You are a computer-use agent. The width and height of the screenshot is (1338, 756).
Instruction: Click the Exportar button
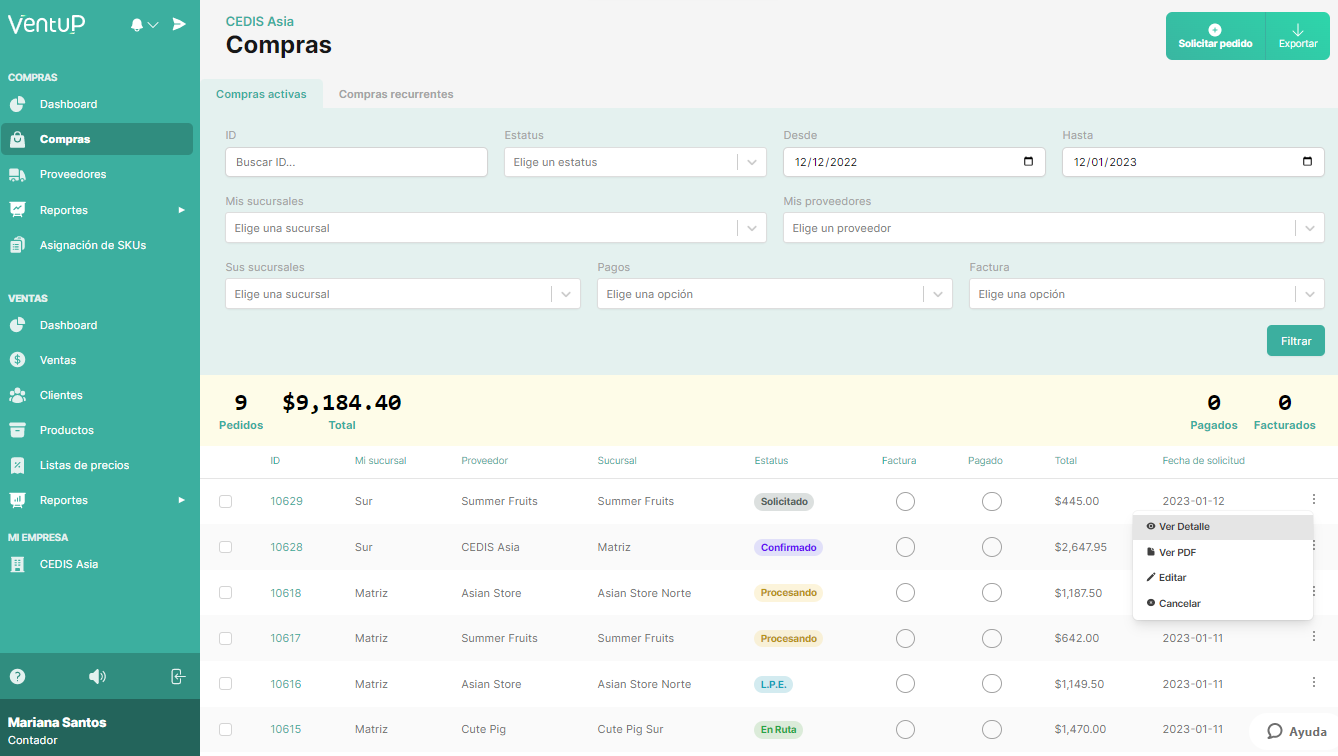[1298, 36]
